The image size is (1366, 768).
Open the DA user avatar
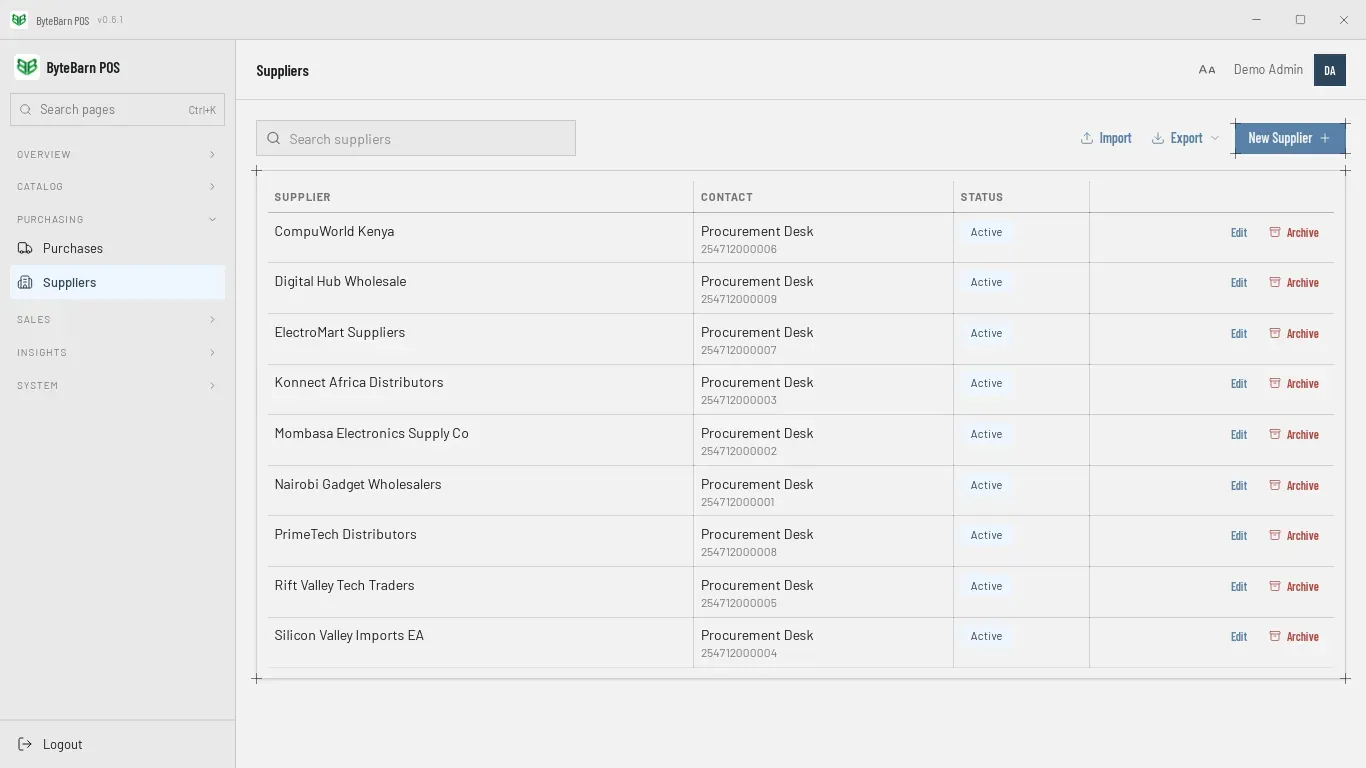(1330, 70)
